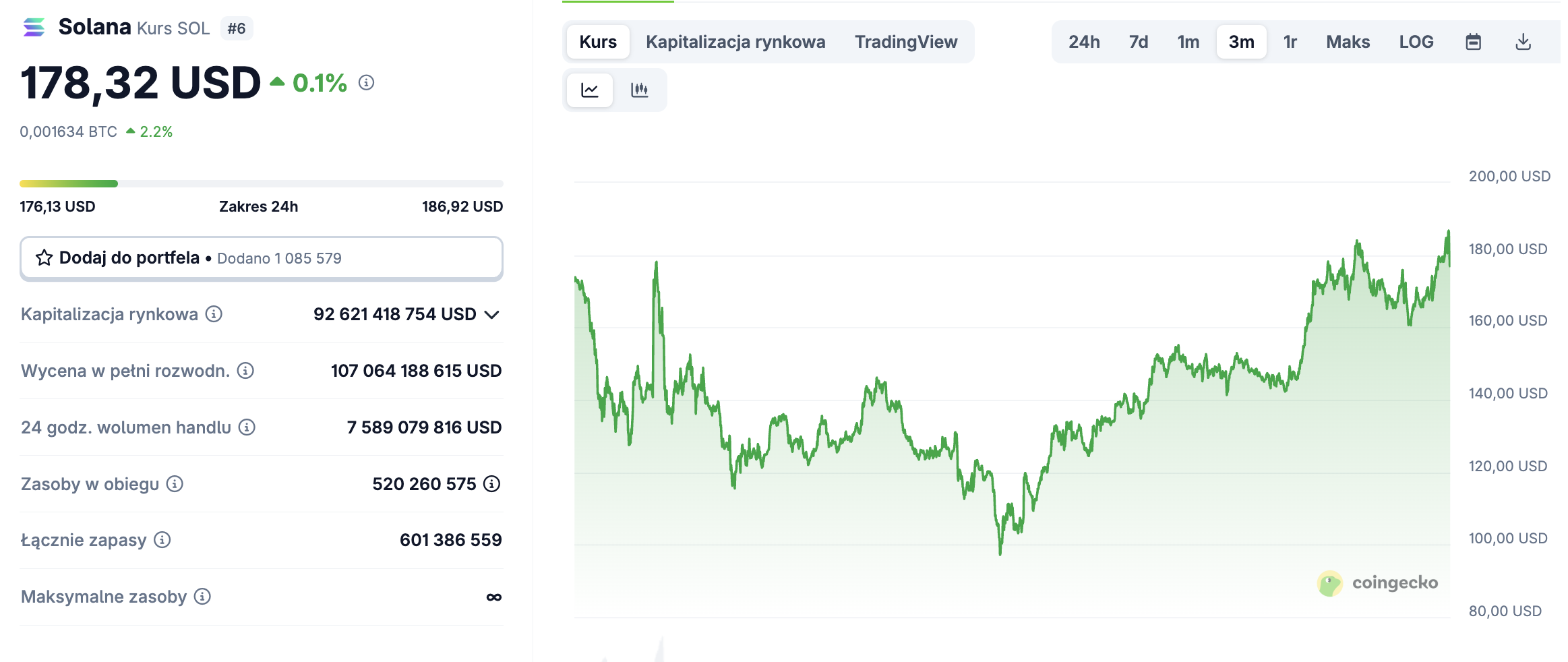Open the TradingView tab
This screenshot has height=662, width=1568.
906,42
